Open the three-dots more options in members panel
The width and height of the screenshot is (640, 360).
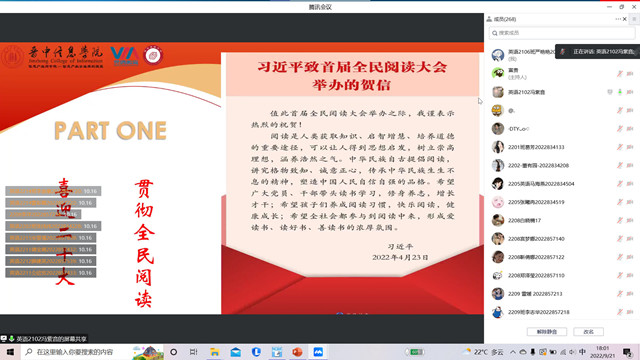coord(618,19)
